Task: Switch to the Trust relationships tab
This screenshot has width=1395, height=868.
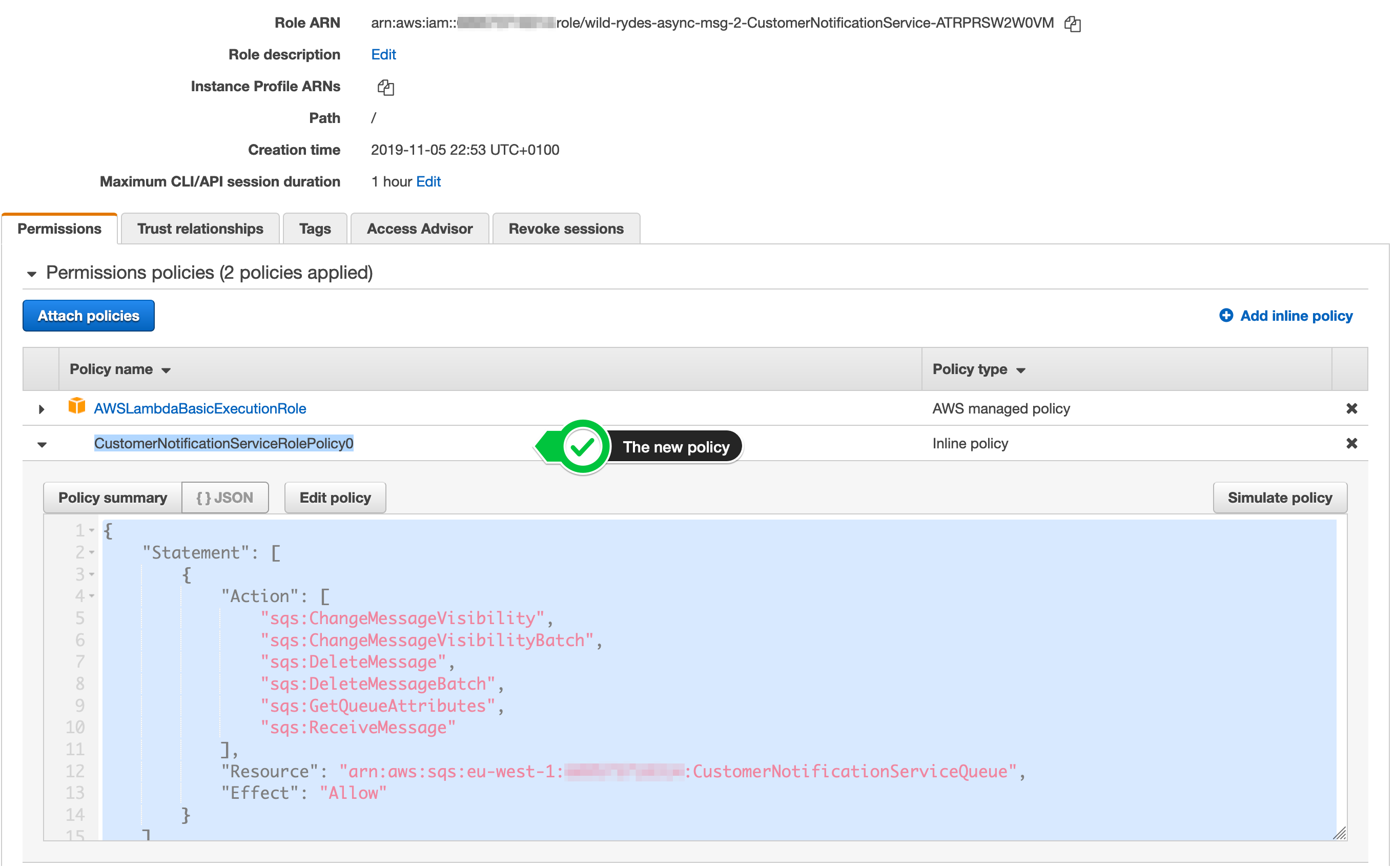Action: click(x=201, y=229)
